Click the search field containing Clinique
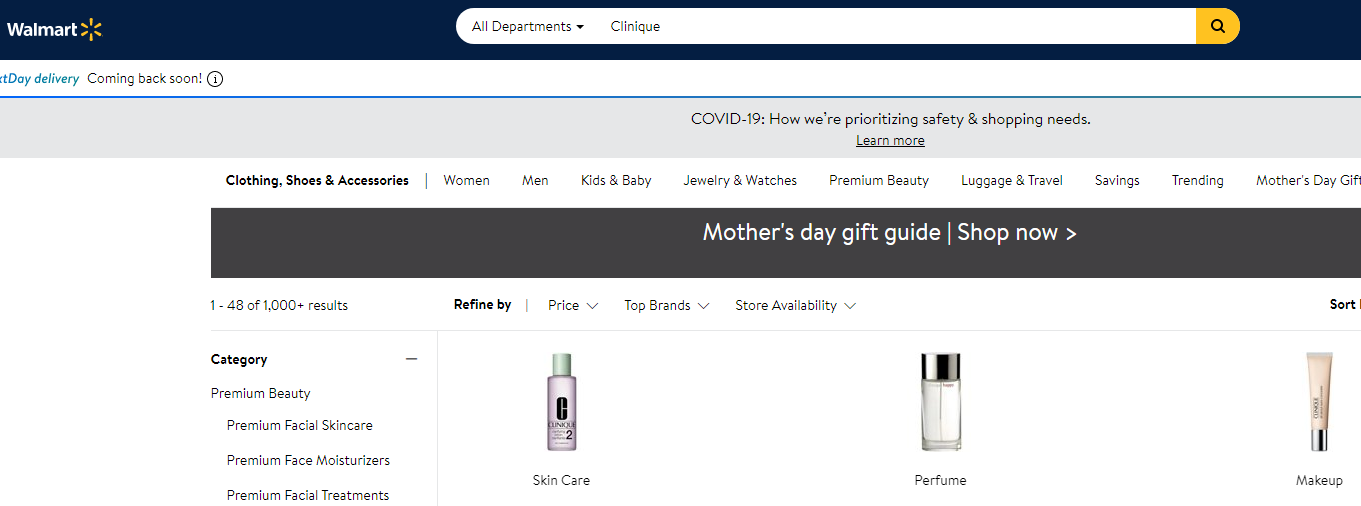 (x=890, y=27)
